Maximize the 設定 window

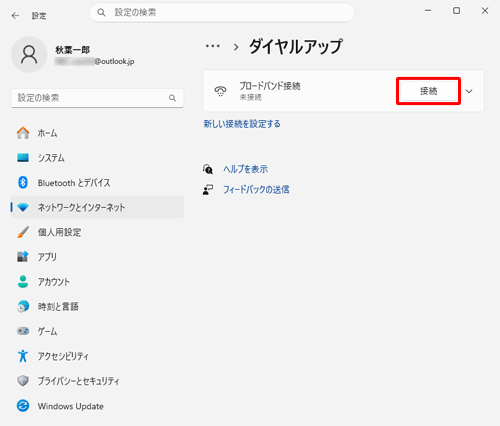(456, 11)
